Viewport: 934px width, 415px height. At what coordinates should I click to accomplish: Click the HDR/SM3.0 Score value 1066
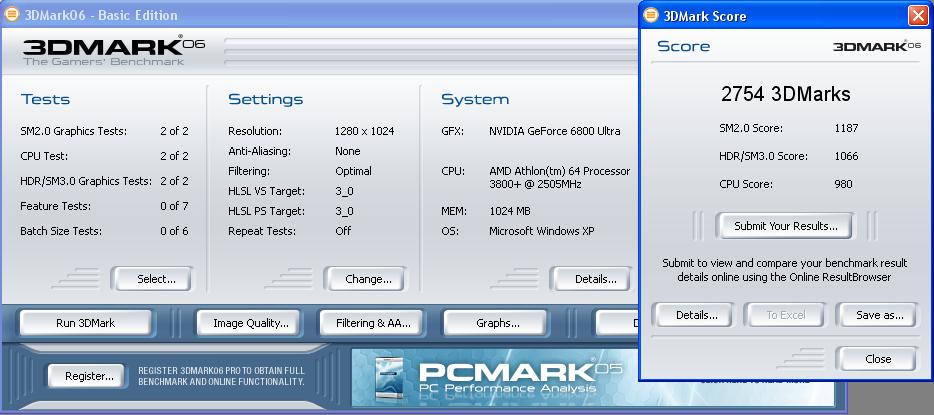tap(846, 156)
